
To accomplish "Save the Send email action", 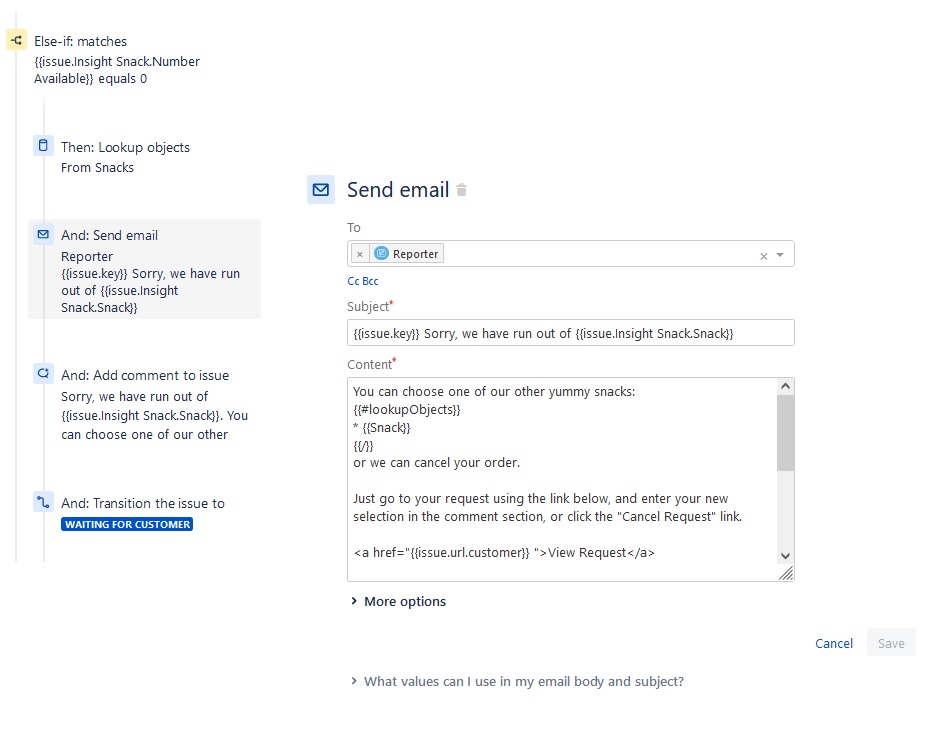I will click(890, 643).
